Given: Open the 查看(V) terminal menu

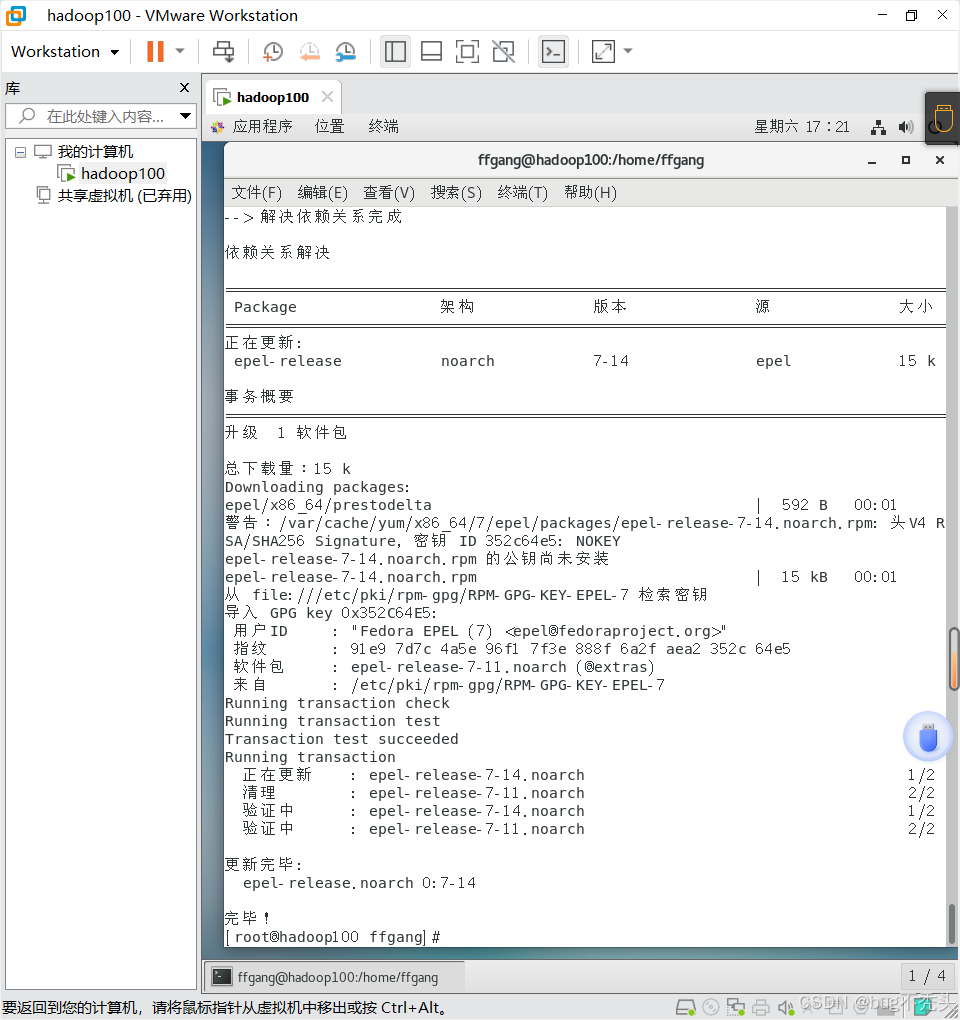Looking at the screenshot, I should 389,193.
